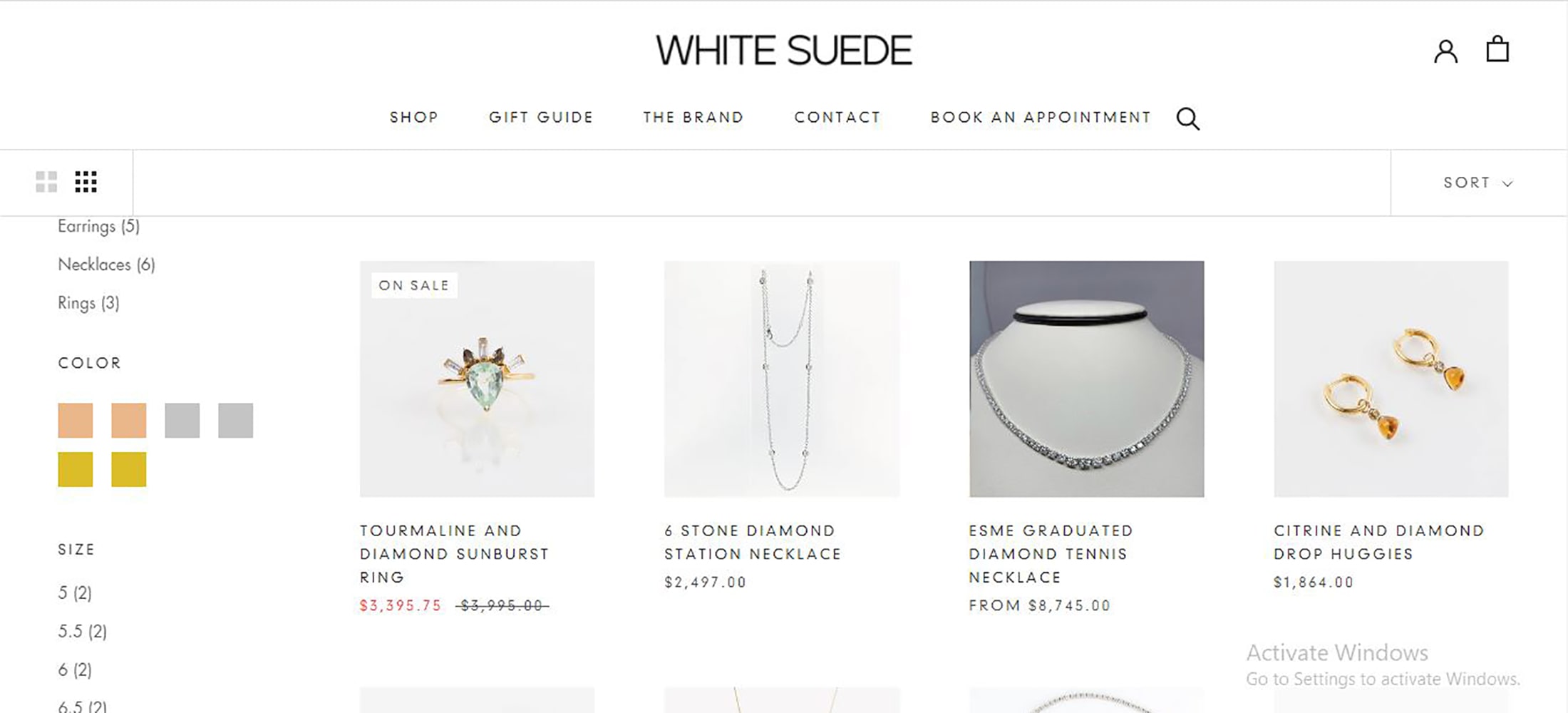Open the Gift Guide menu item
This screenshot has width=1568, height=713.
(541, 117)
